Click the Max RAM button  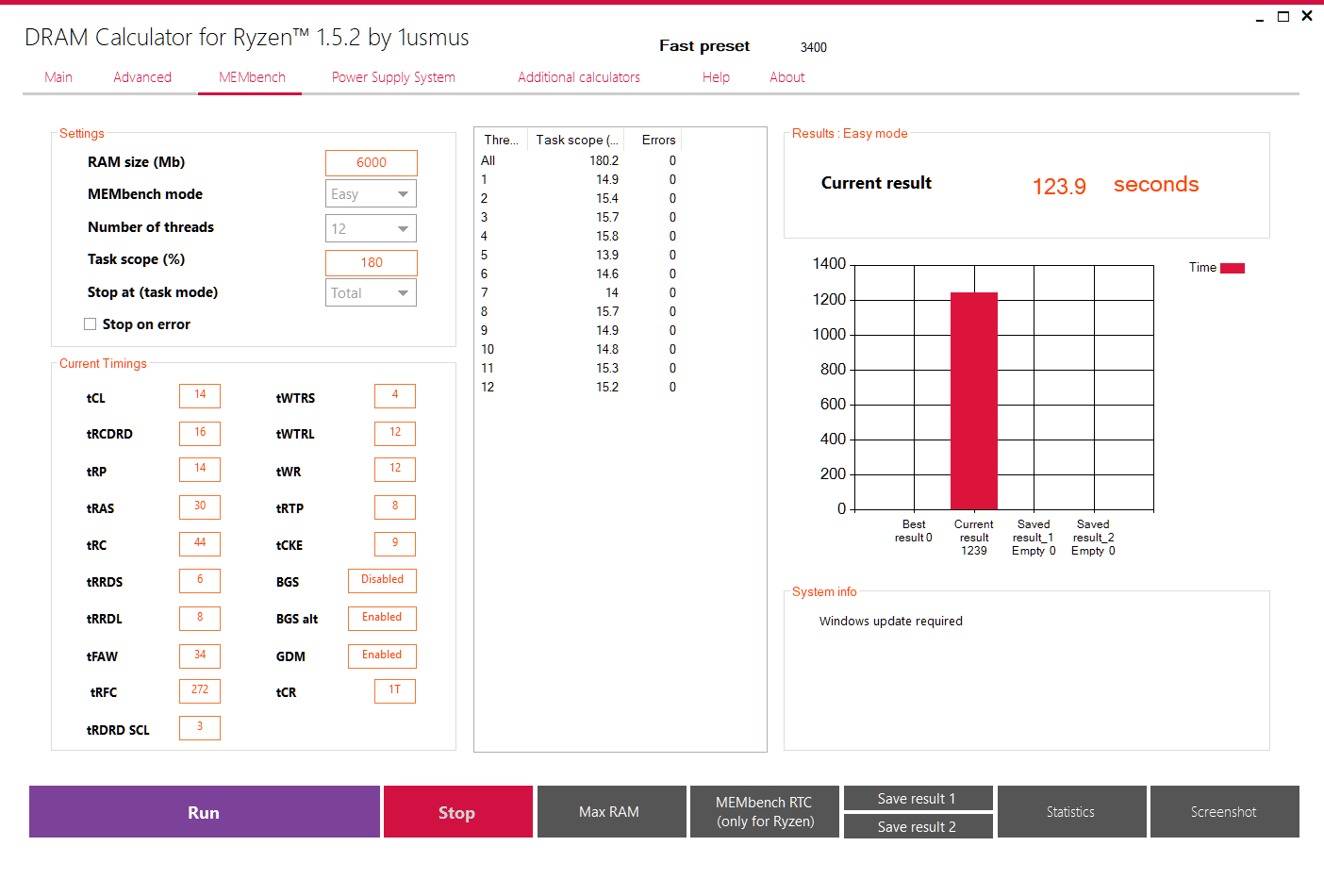pyautogui.click(x=612, y=812)
